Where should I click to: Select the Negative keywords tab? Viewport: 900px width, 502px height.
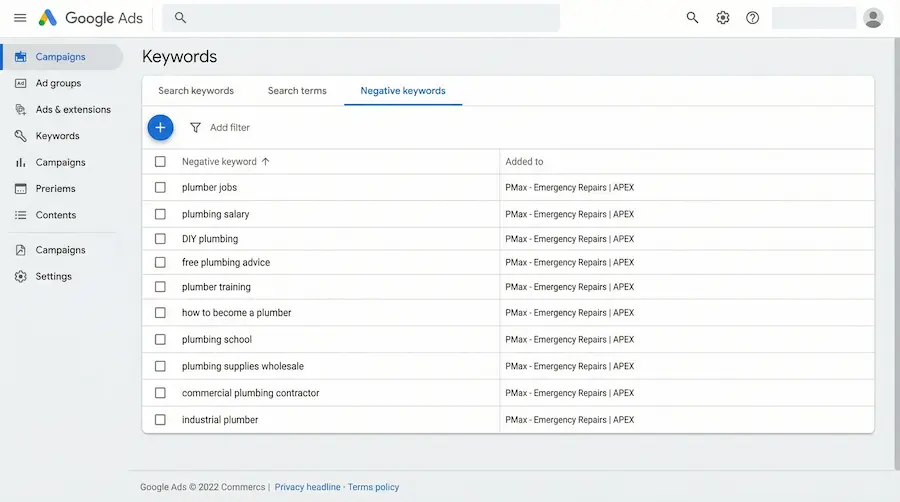pyautogui.click(x=403, y=91)
